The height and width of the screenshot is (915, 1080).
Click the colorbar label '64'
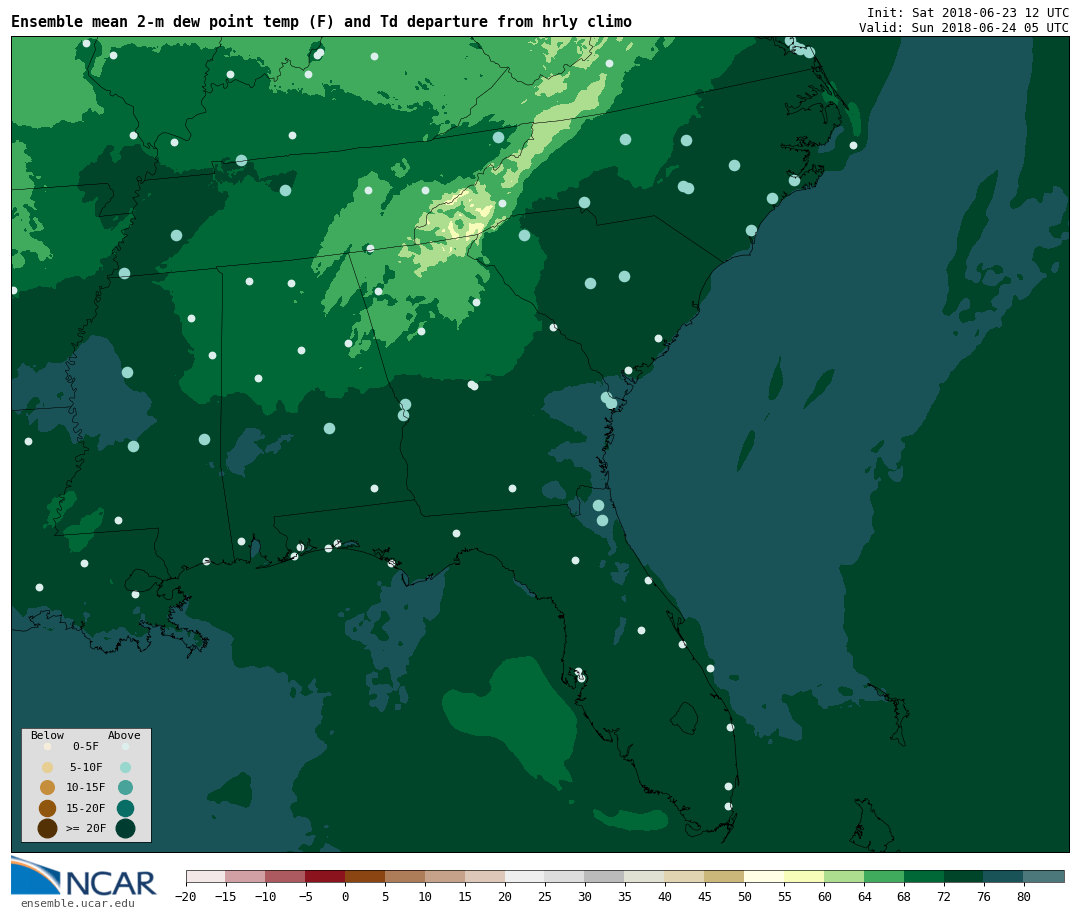tap(864, 896)
